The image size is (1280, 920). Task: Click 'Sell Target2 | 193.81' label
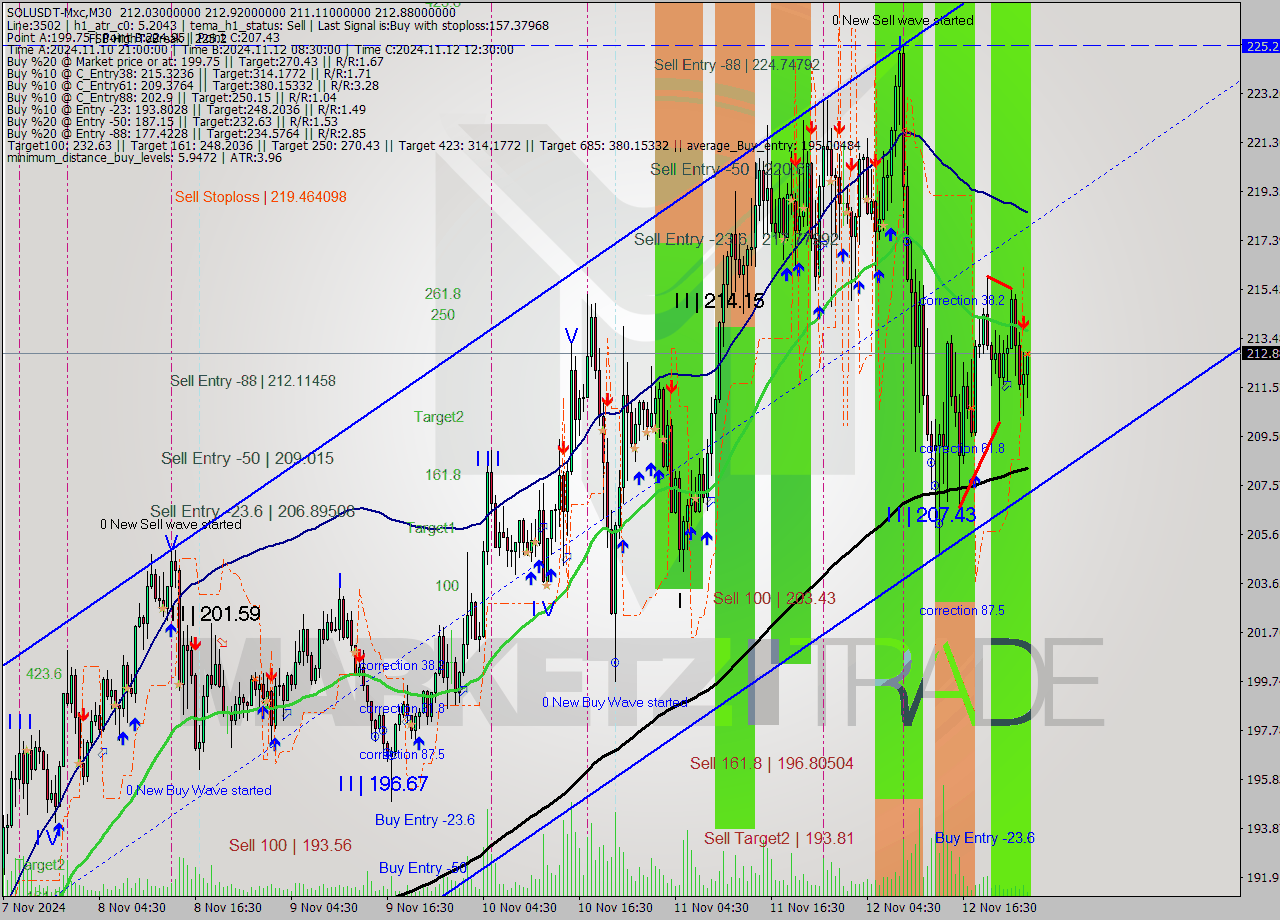point(778,838)
